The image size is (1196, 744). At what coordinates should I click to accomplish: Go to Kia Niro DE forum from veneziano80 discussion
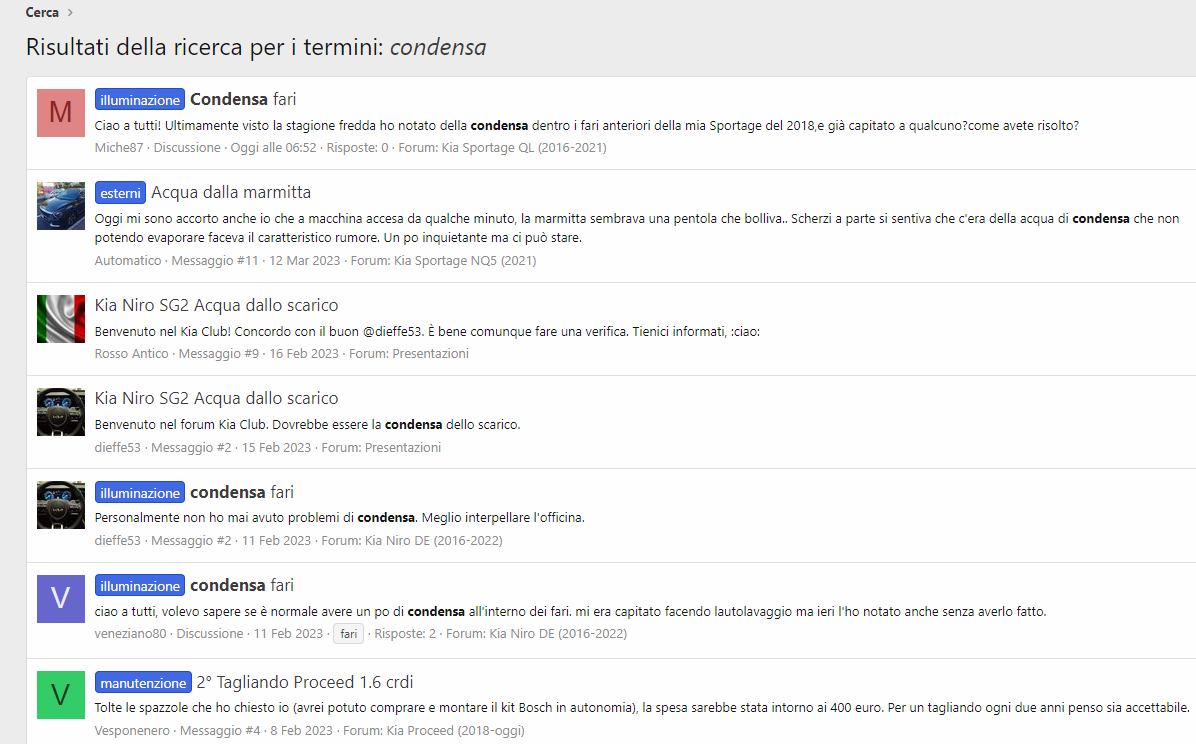click(558, 633)
